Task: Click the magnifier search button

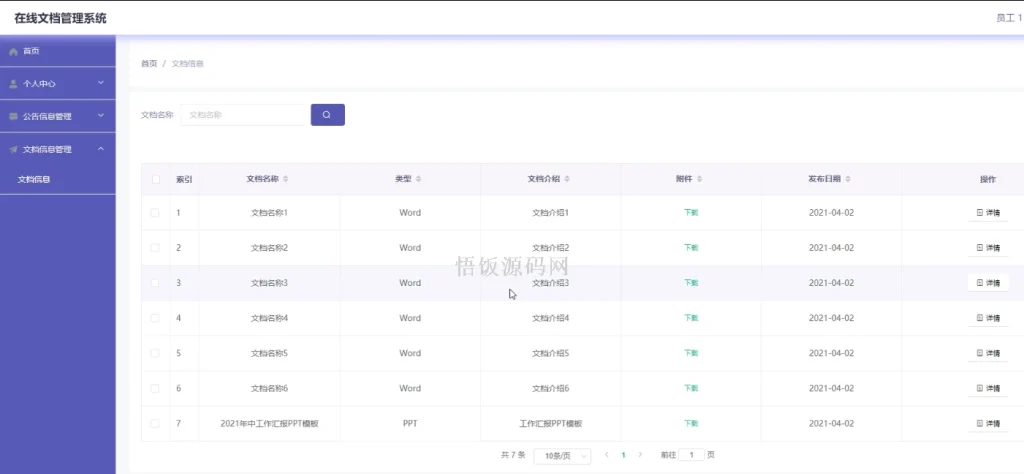Action: pos(328,115)
